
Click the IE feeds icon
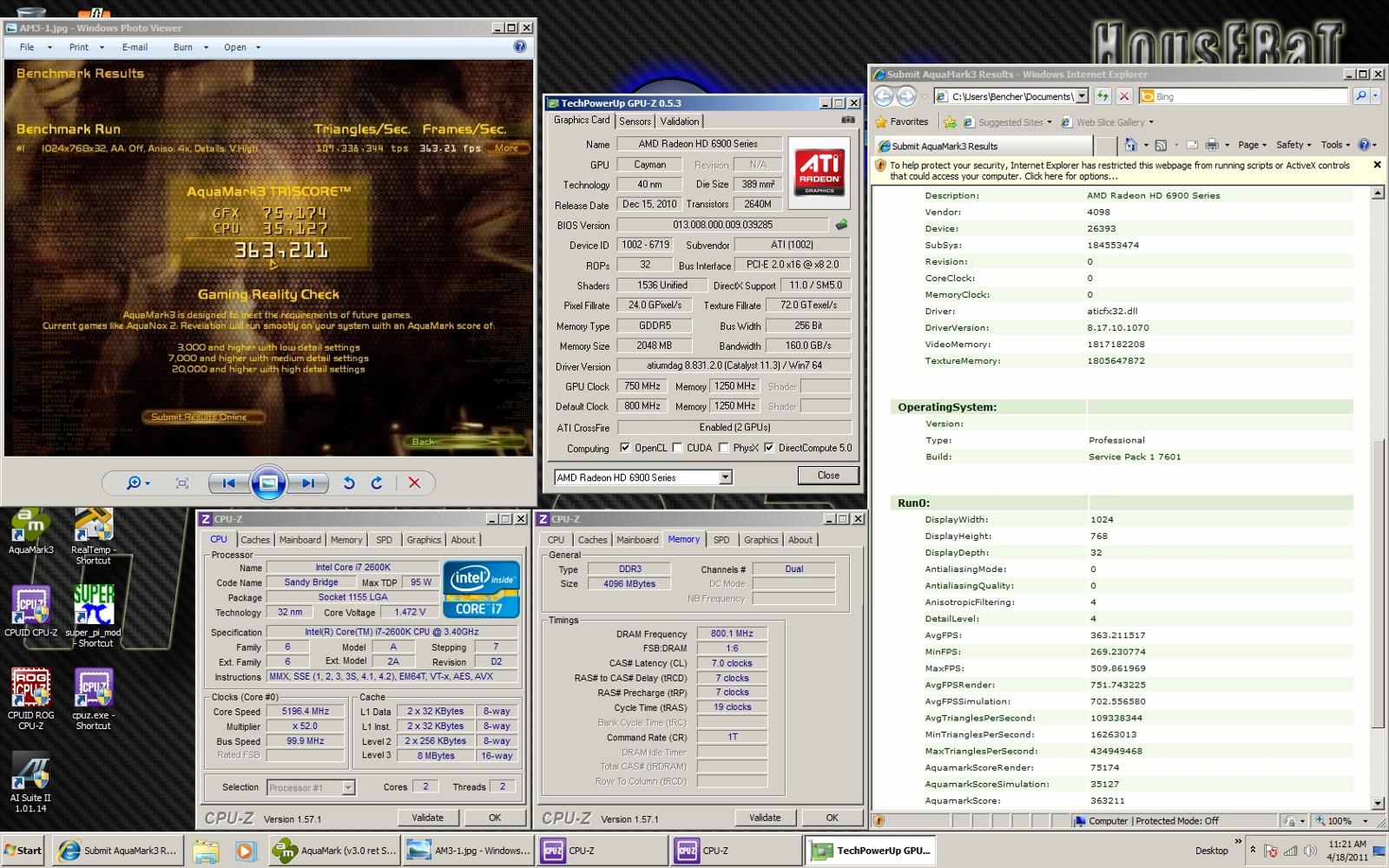(1161, 145)
